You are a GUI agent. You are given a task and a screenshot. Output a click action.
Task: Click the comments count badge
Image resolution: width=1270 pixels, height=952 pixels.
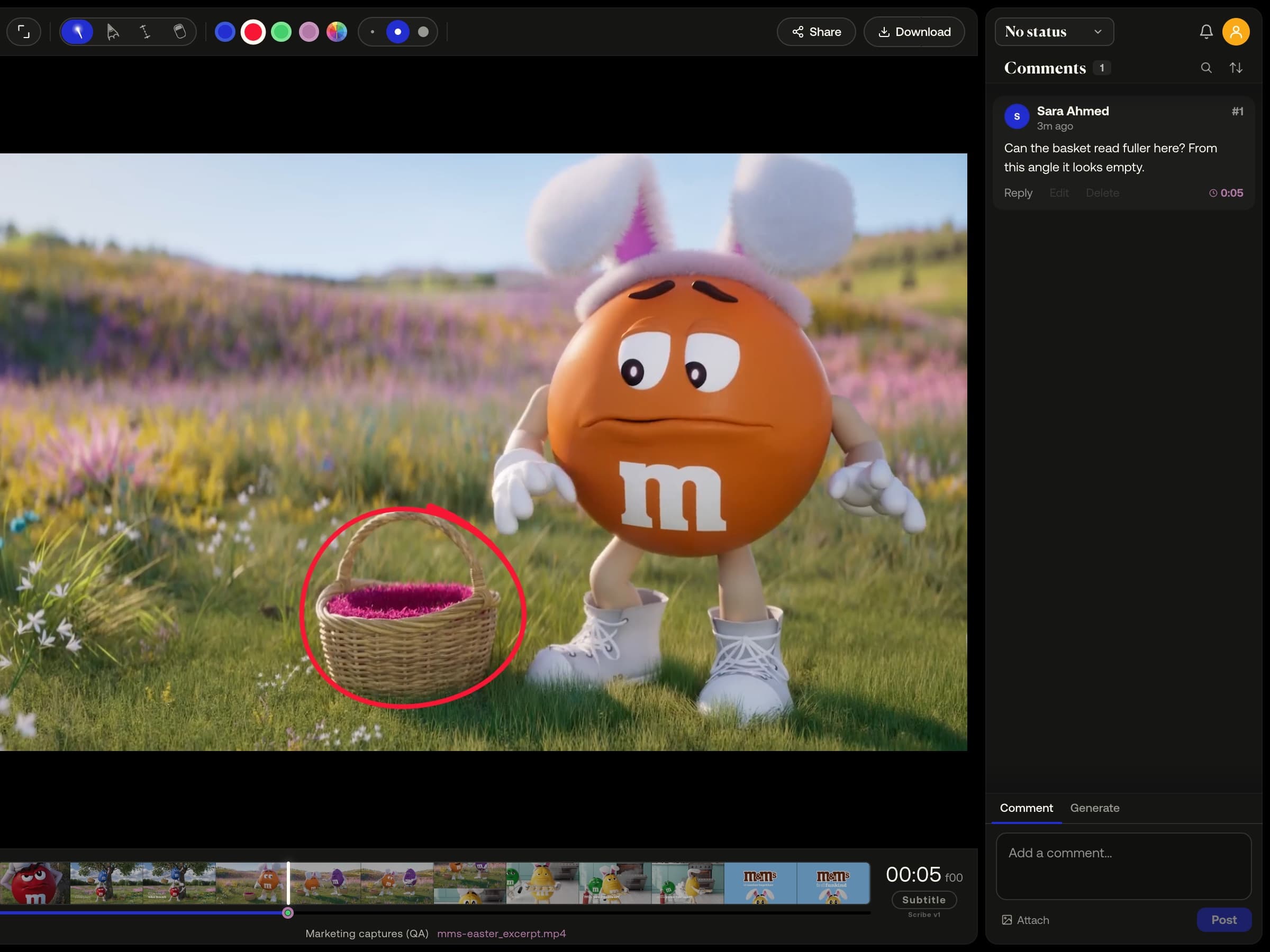[x=1101, y=68]
